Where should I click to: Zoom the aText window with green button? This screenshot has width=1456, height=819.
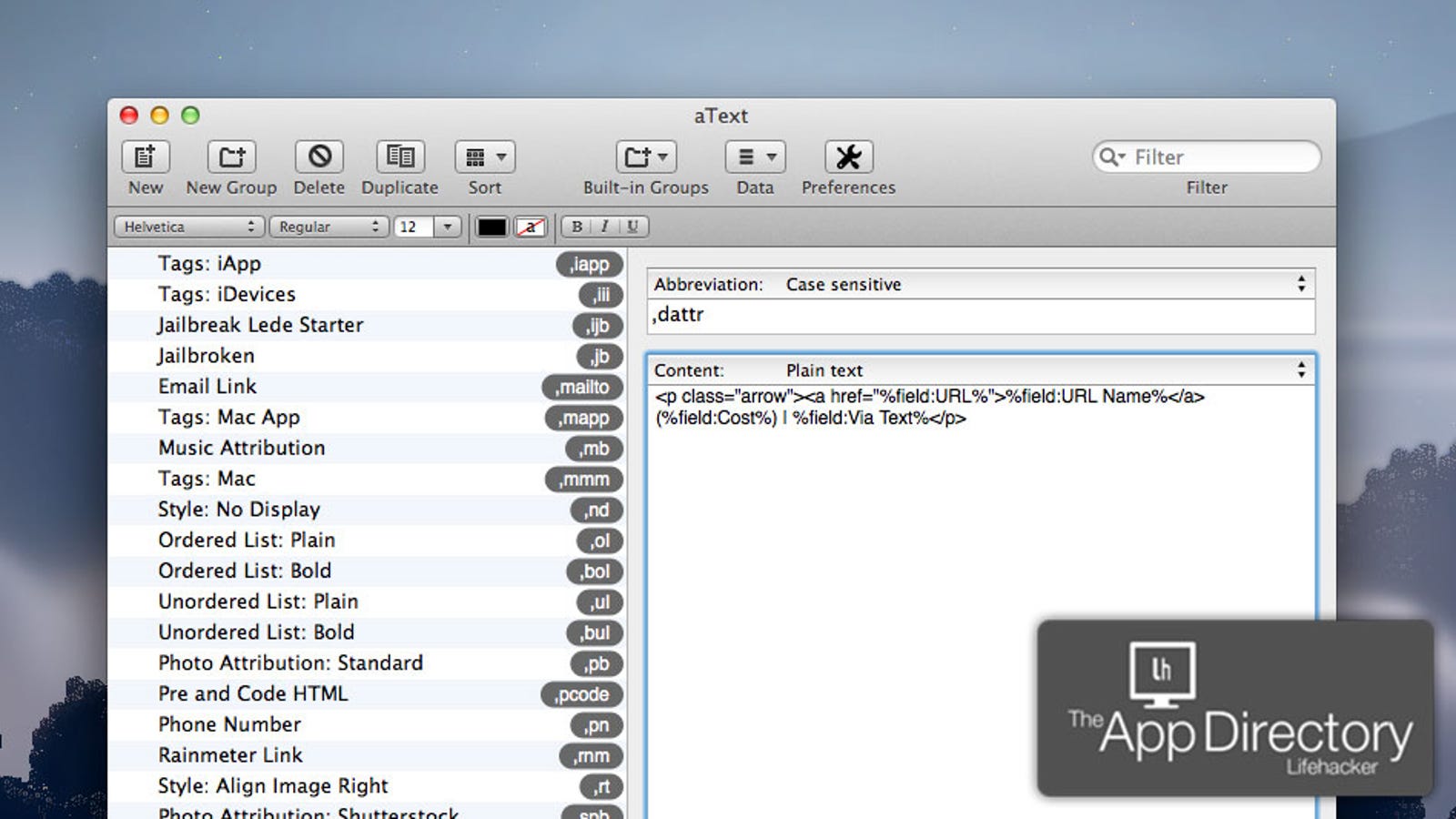click(190, 116)
